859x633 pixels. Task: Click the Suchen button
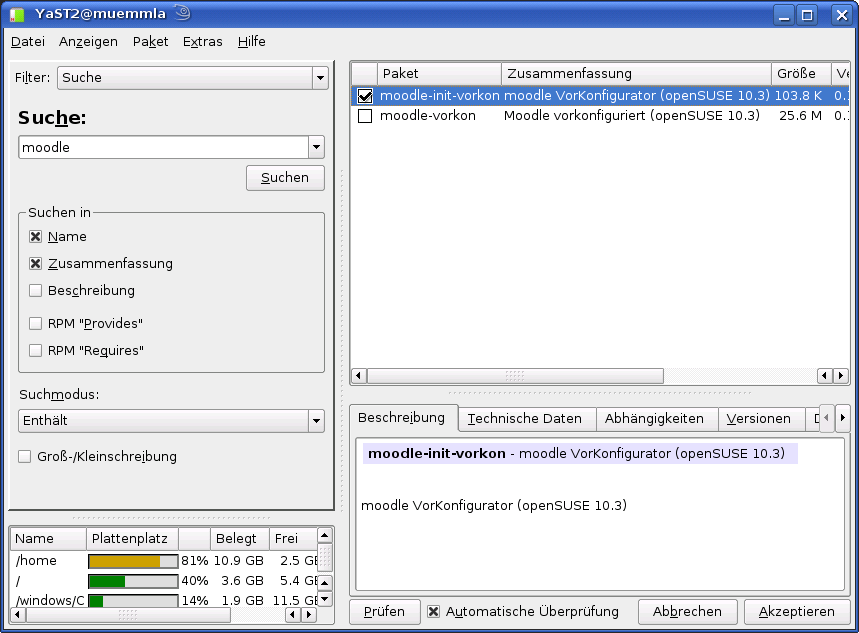click(285, 178)
